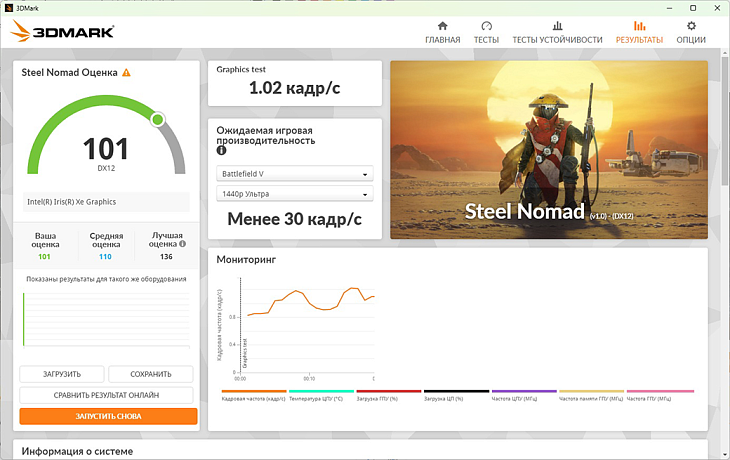This screenshot has height=460, width=730.
Task: Toggle the Кадровая частота legend series
Action: [253, 397]
